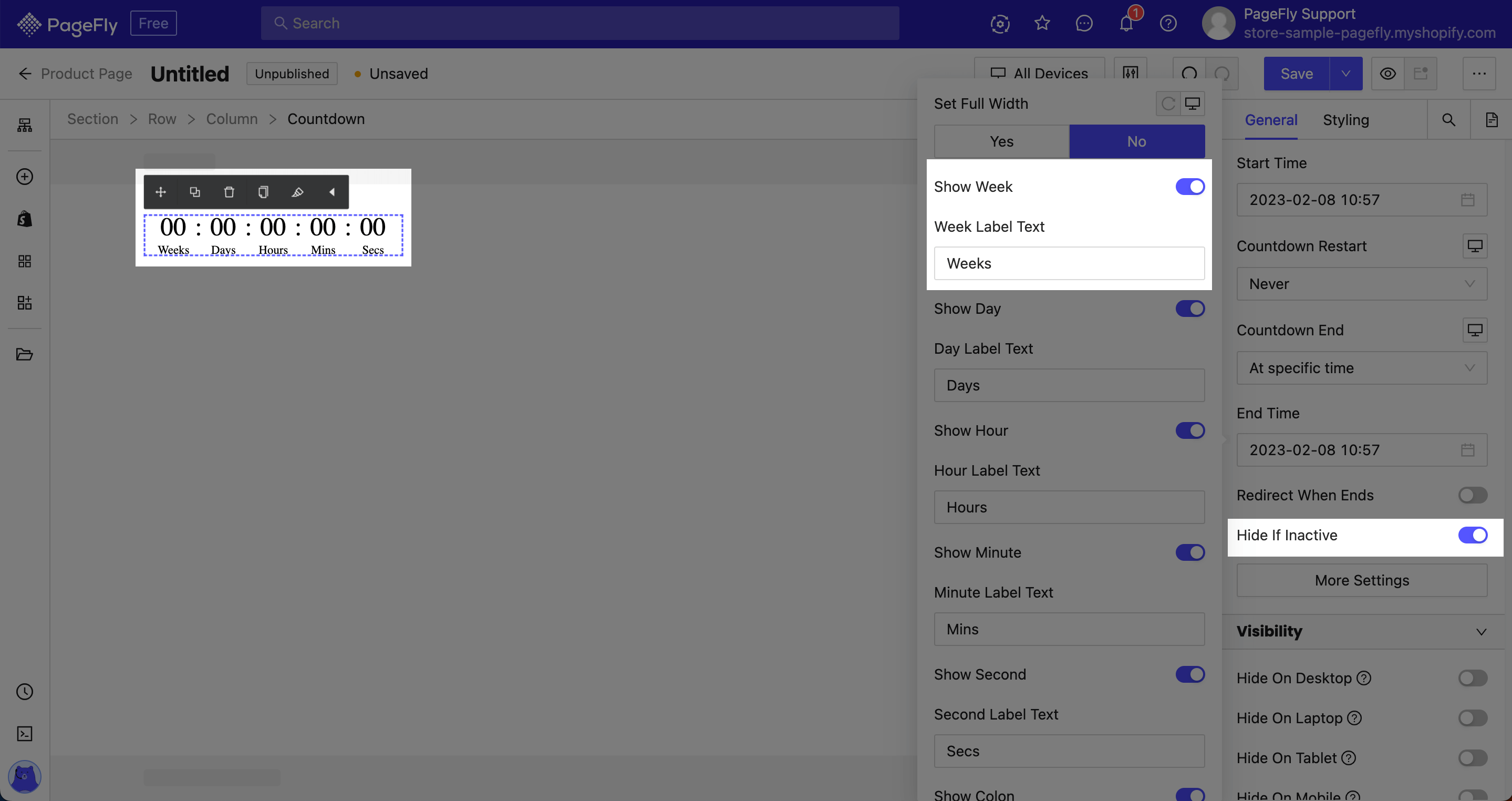Viewport: 1512px width, 801px height.
Task: Enable Hide On Desktop switch
Action: pyautogui.click(x=1473, y=678)
